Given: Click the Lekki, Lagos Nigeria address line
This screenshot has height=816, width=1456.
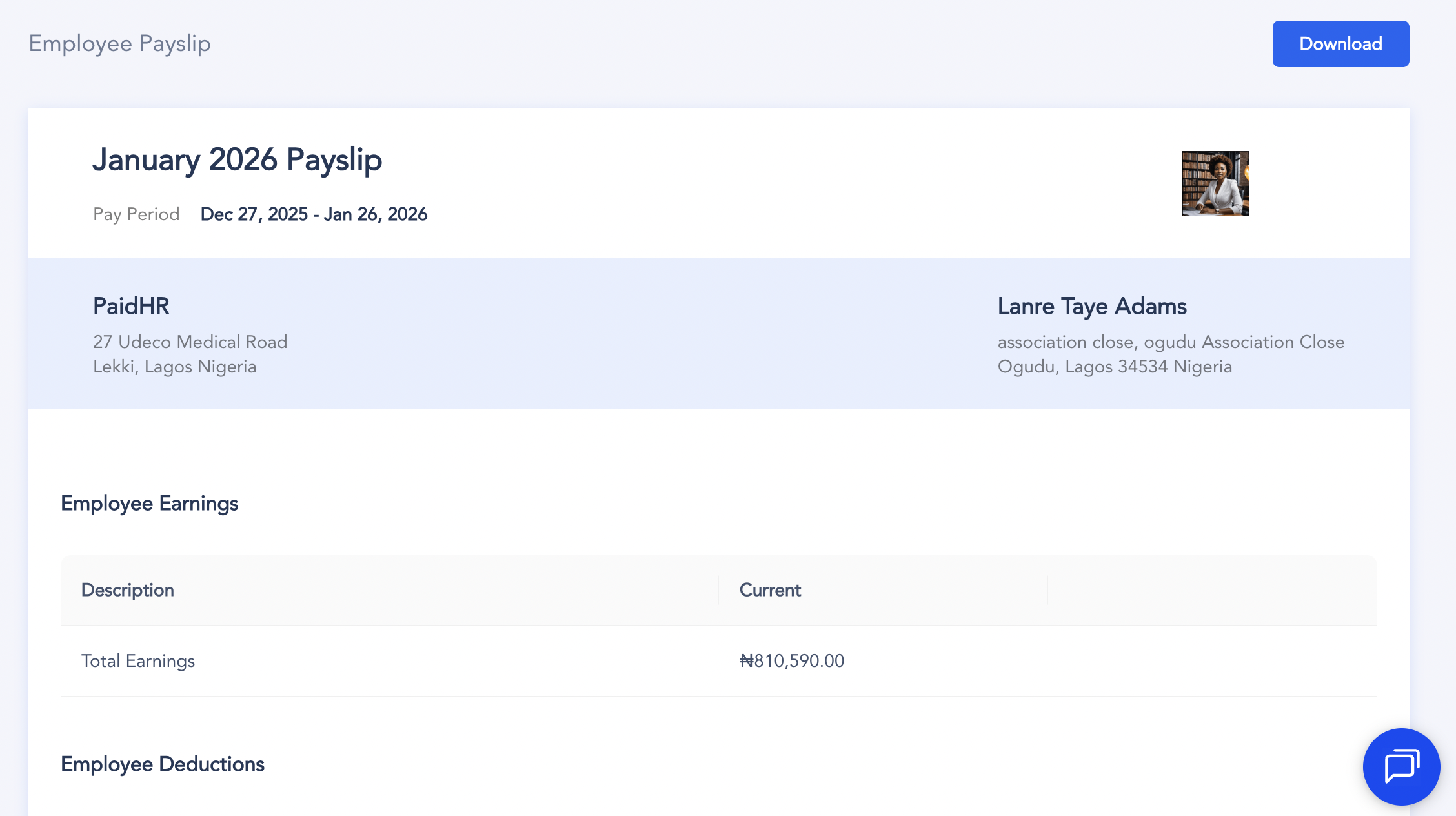Looking at the screenshot, I should (175, 367).
